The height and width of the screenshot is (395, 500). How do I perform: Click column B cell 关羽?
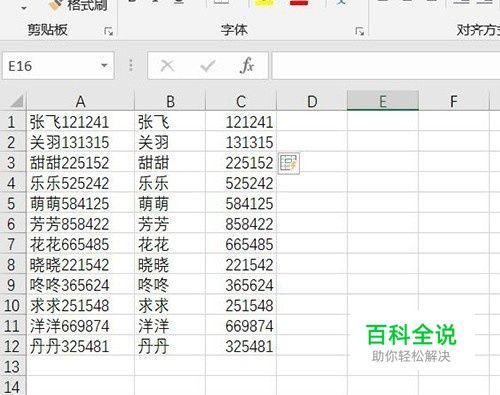(170, 142)
